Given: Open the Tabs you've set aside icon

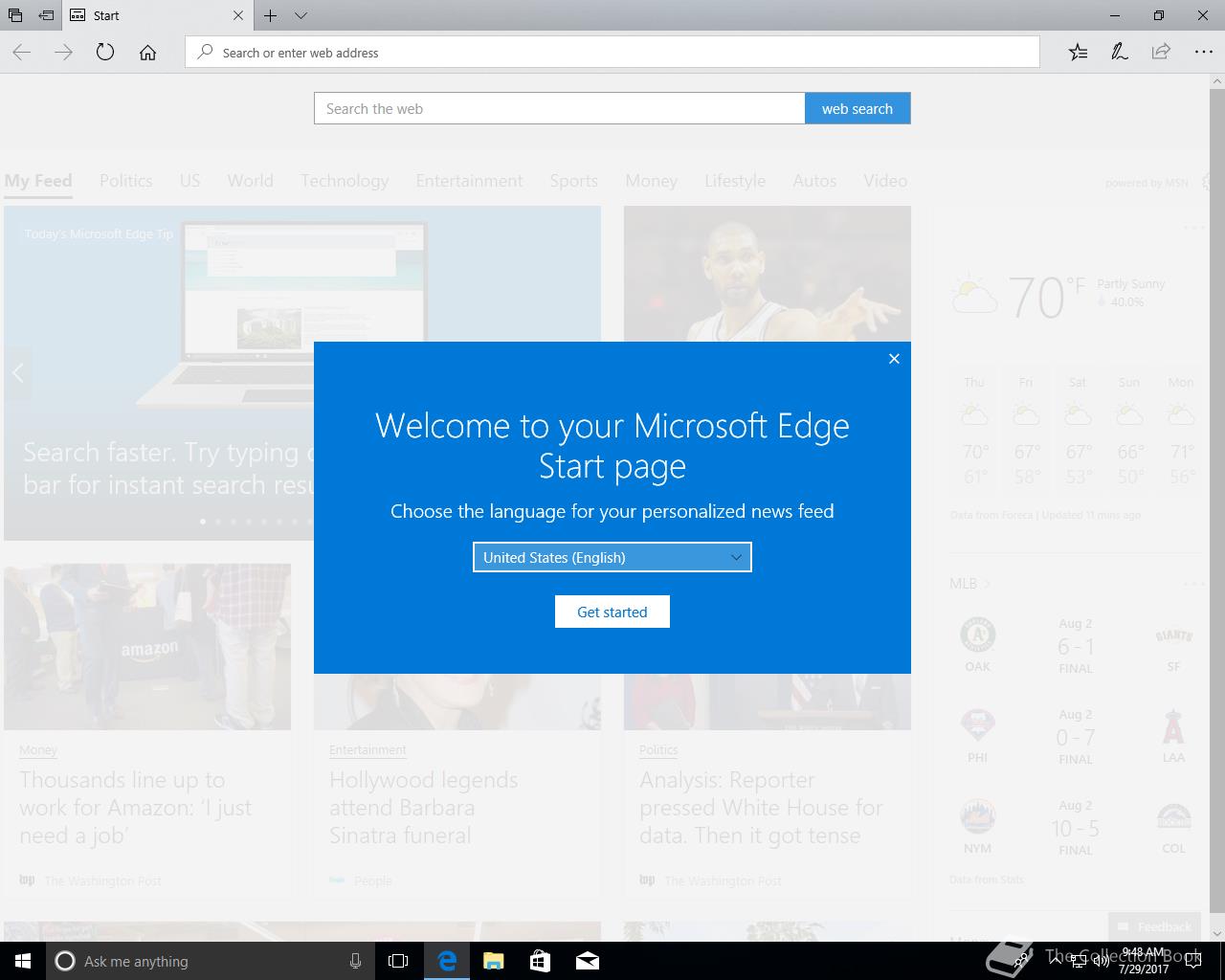Looking at the screenshot, I should pos(15,15).
